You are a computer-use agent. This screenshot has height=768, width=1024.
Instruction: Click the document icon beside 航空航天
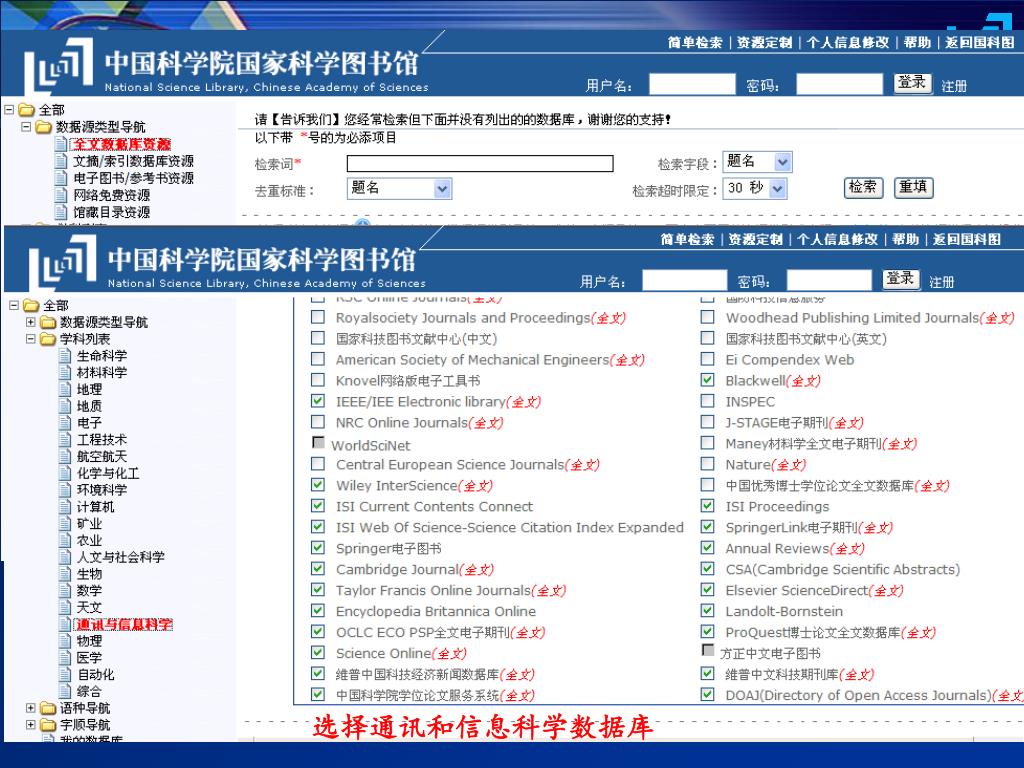(x=65, y=456)
